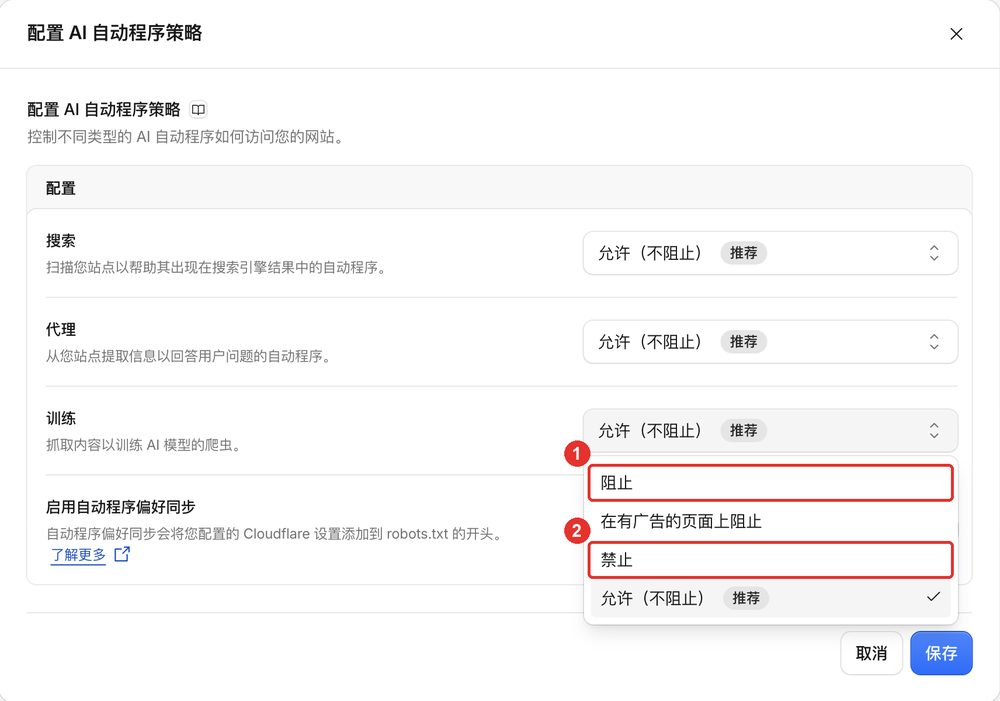Click the up-down chevron in the 搜索 selector

coord(934,253)
